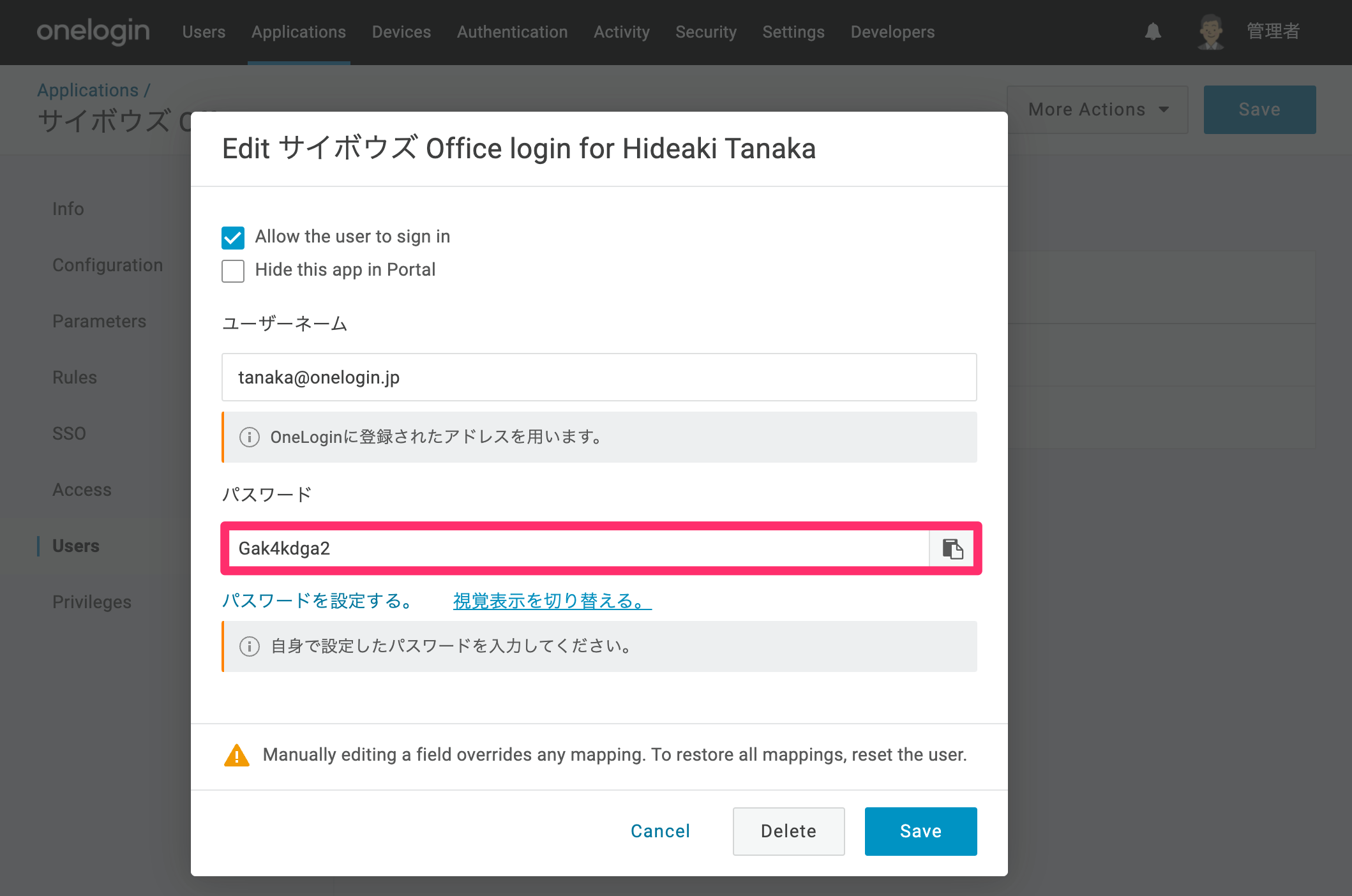1352x896 pixels.
Task: Click the Applications breadcrumb link
Action: tap(88, 90)
